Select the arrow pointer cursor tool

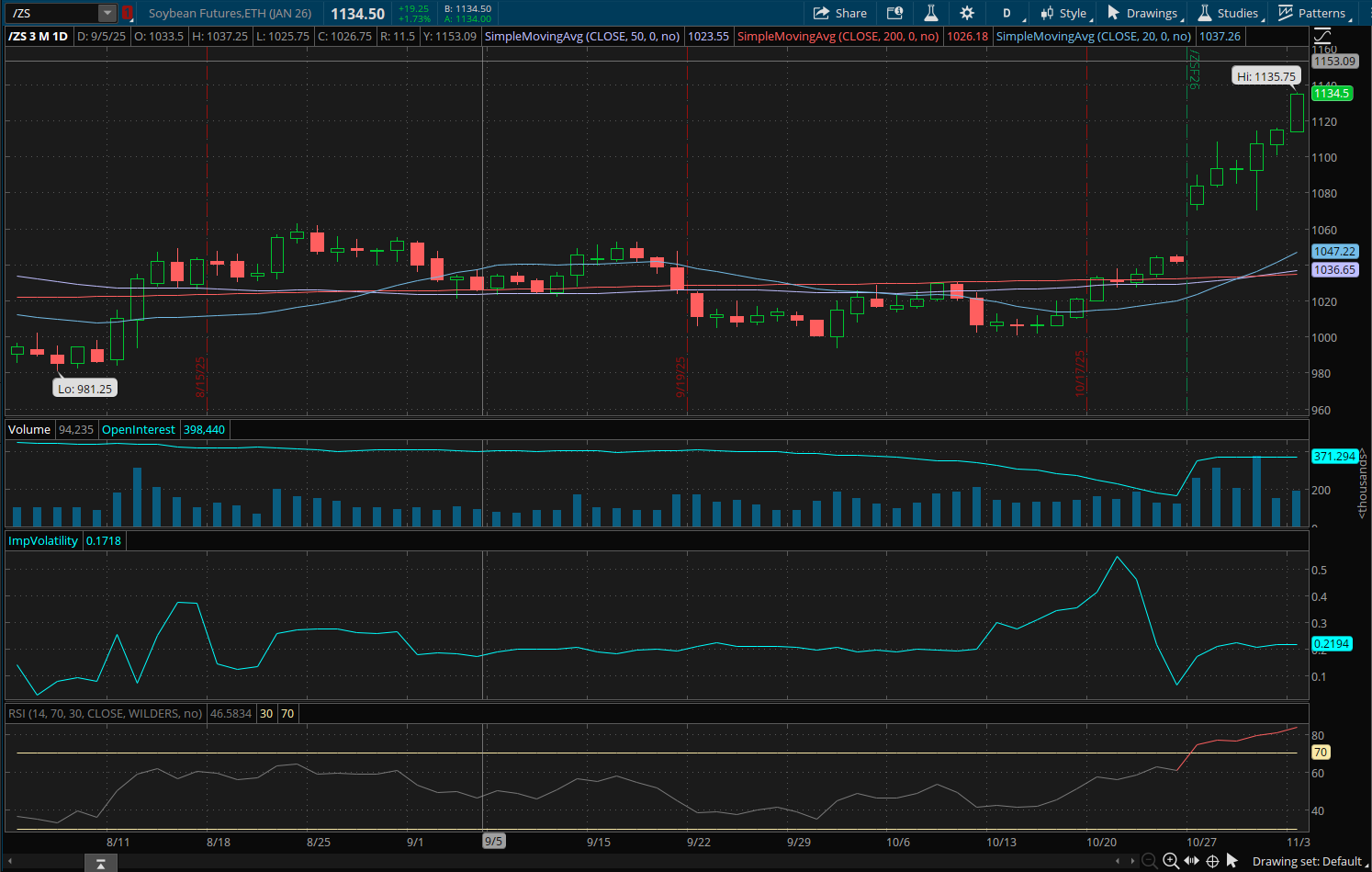click(x=1232, y=861)
